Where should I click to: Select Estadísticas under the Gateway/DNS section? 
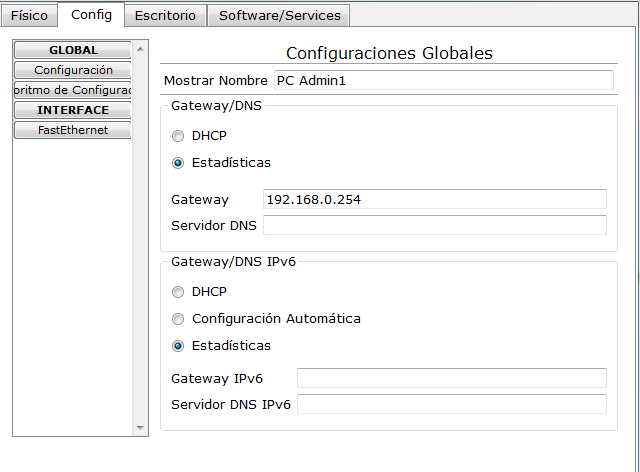(178, 163)
